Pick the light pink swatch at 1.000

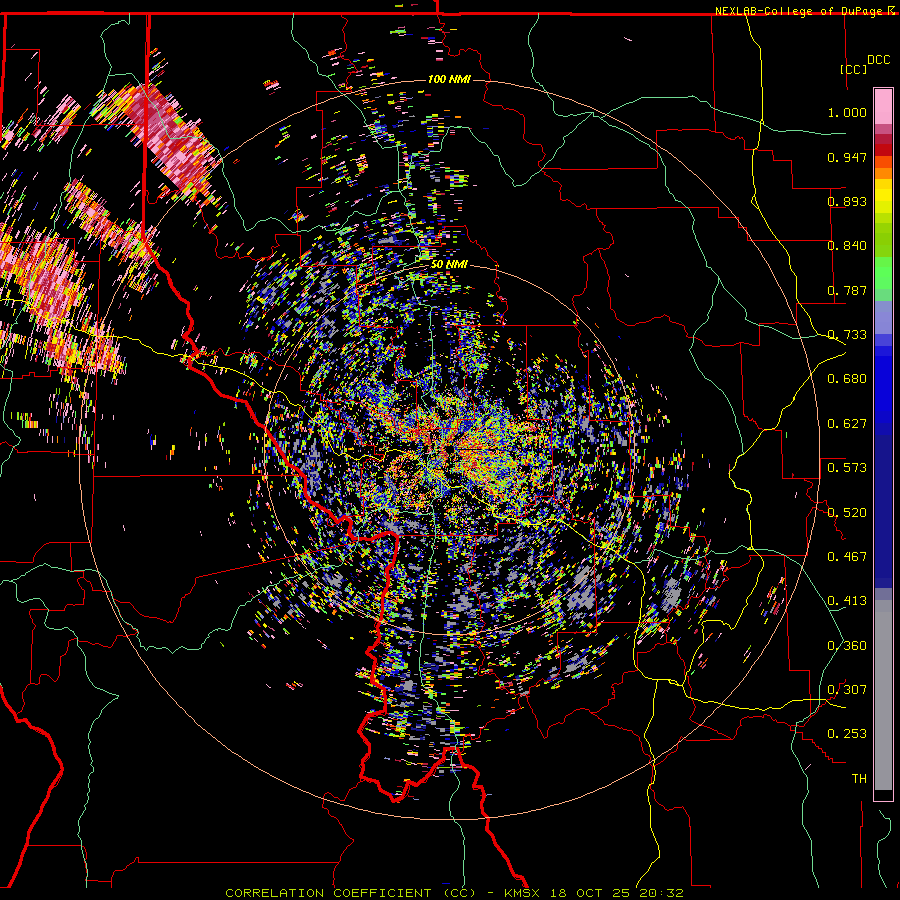point(883,107)
